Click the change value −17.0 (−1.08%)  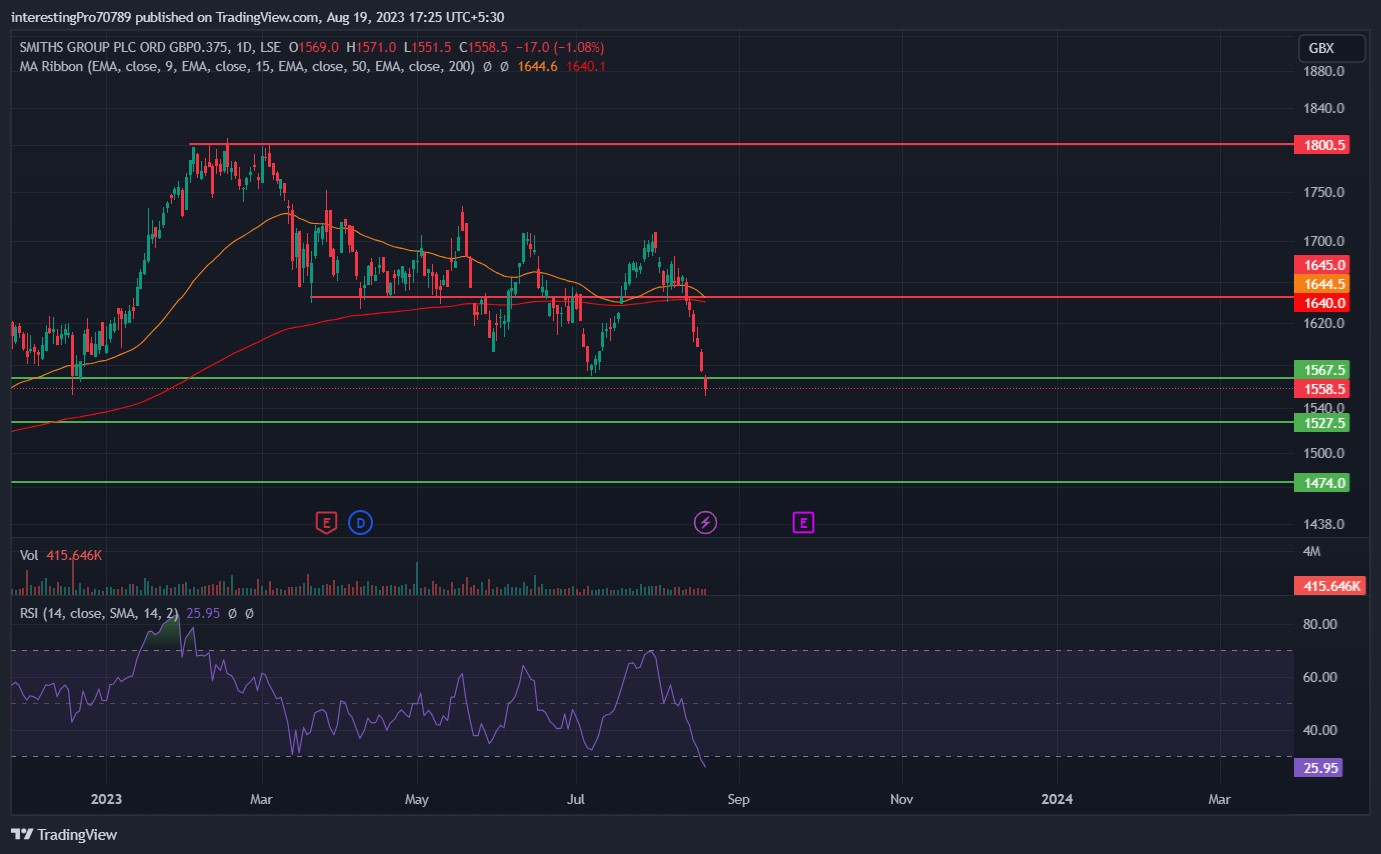(x=560, y=47)
